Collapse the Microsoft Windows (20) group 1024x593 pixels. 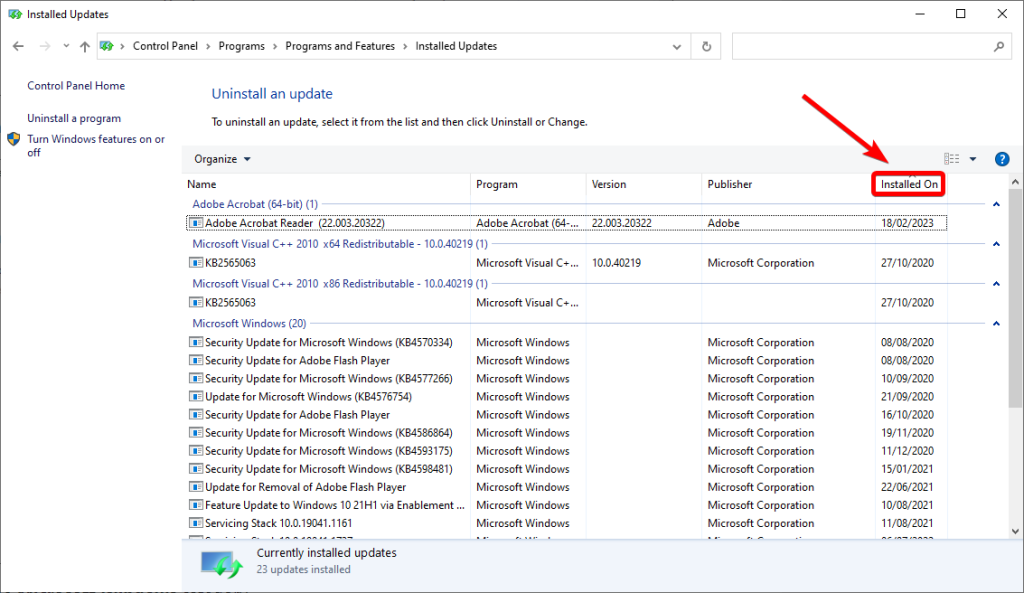pos(996,324)
